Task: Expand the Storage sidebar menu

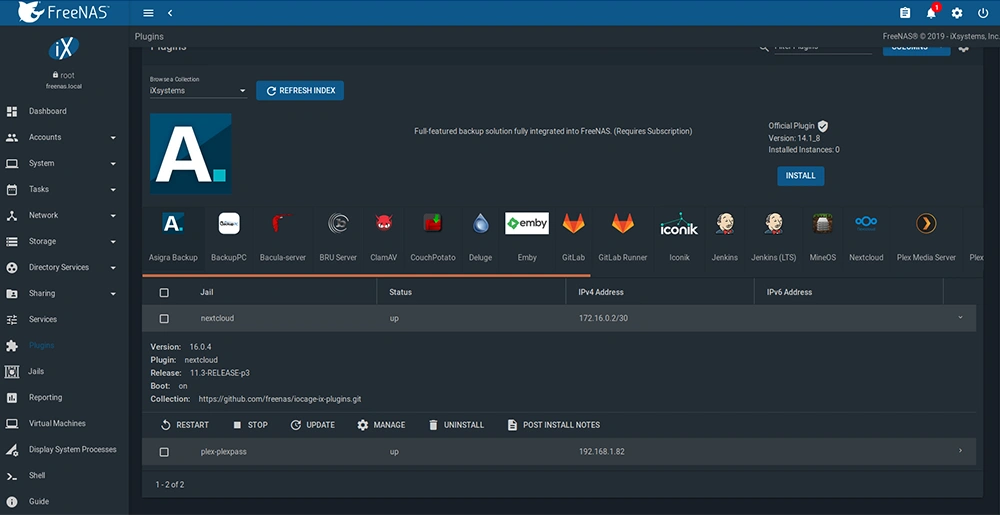Action: (64, 241)
